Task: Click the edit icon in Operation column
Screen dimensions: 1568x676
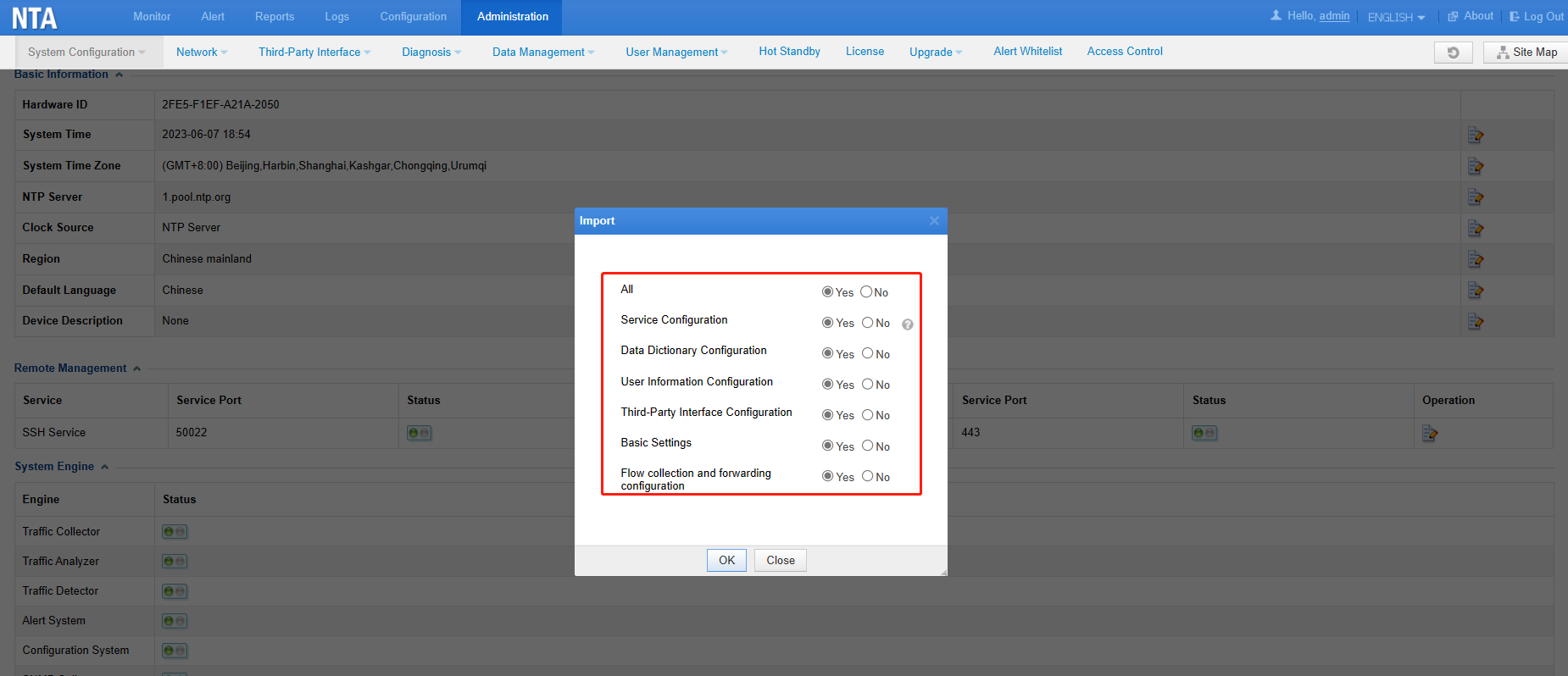Action: coord(1430,434)
